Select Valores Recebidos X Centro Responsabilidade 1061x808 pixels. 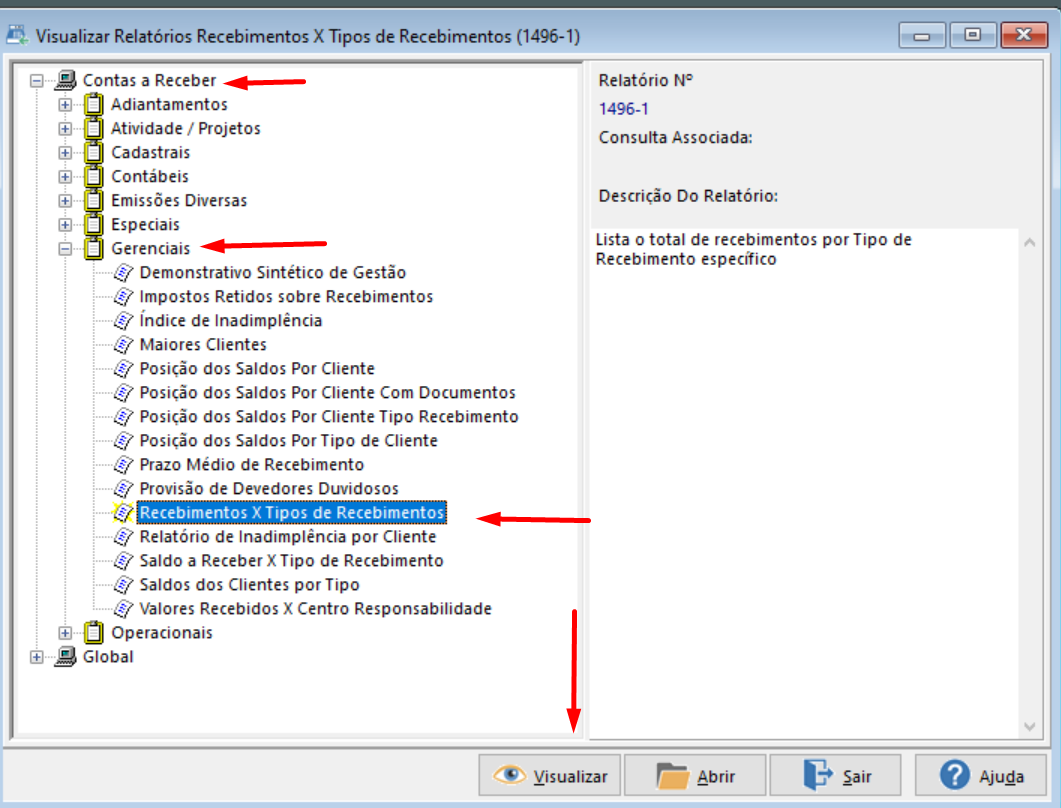315,609
